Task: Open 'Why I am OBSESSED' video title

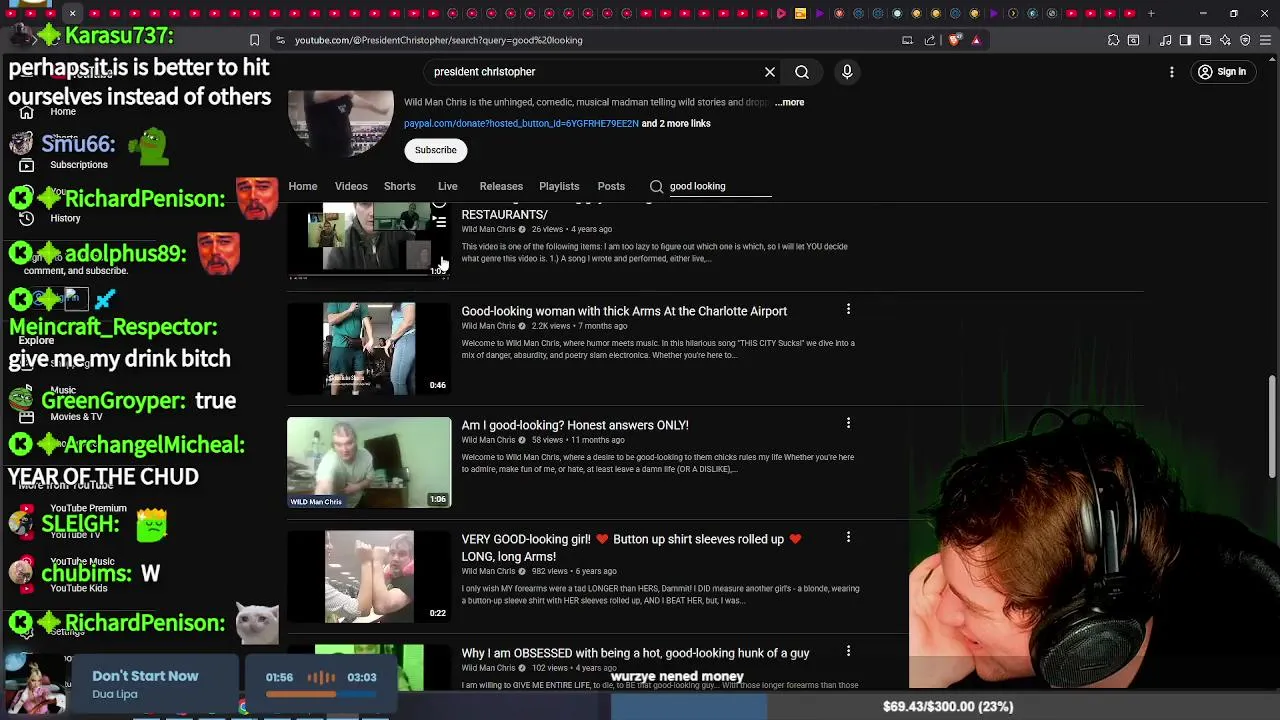Action: tap(635, 653)
